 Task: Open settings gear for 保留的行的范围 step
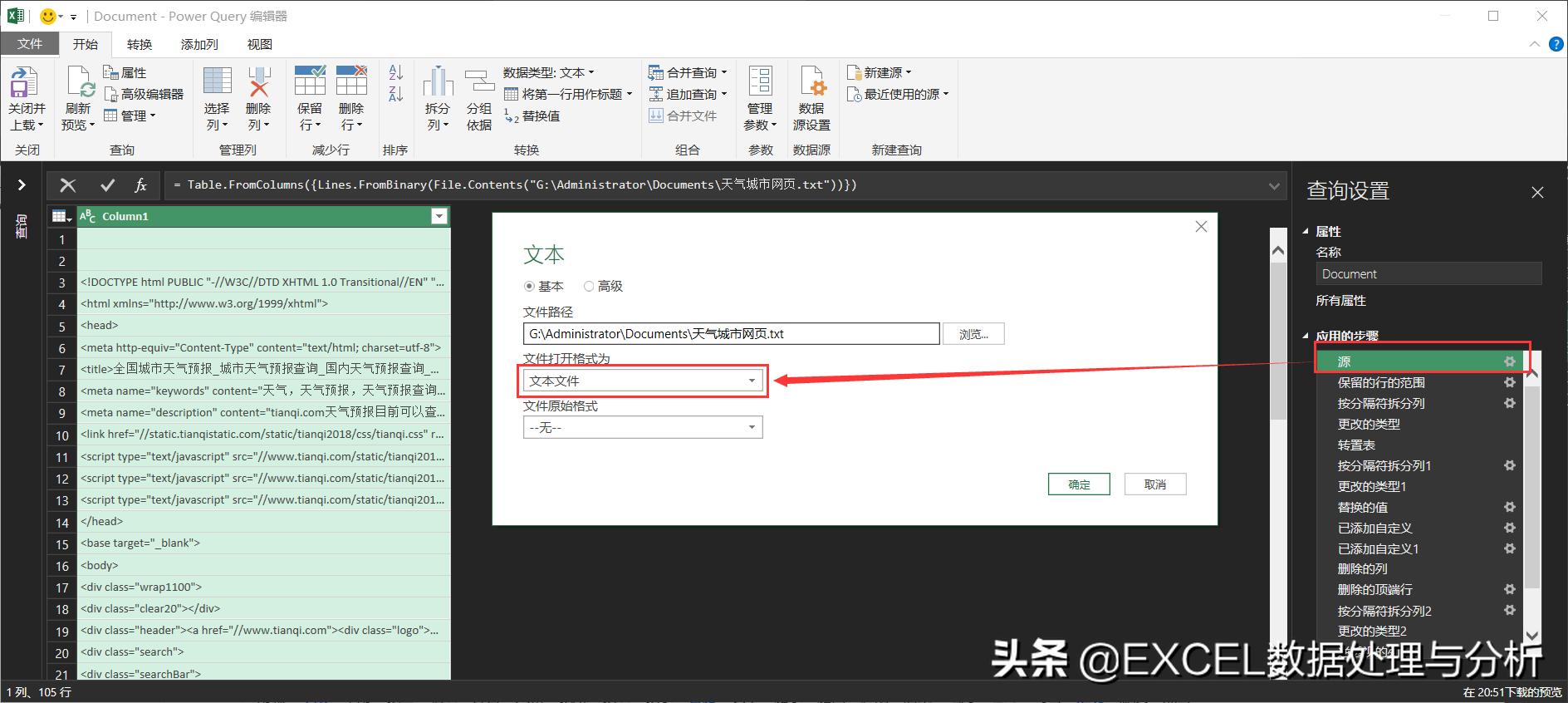pos(1510,382)
